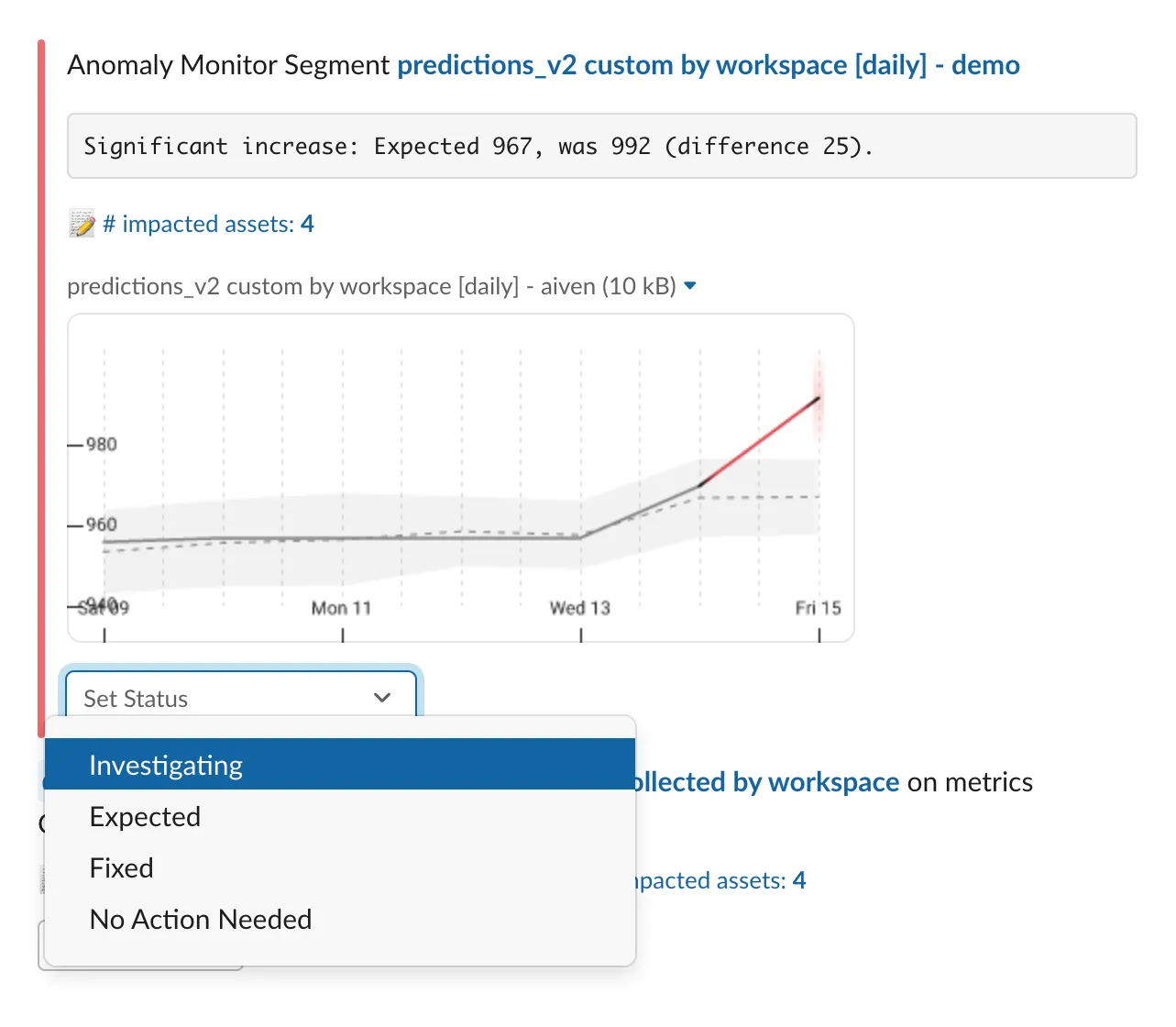Click the Set Status chevron arrow
The height and width of the screenshot is (1027, 1176).
click(382, 698)
